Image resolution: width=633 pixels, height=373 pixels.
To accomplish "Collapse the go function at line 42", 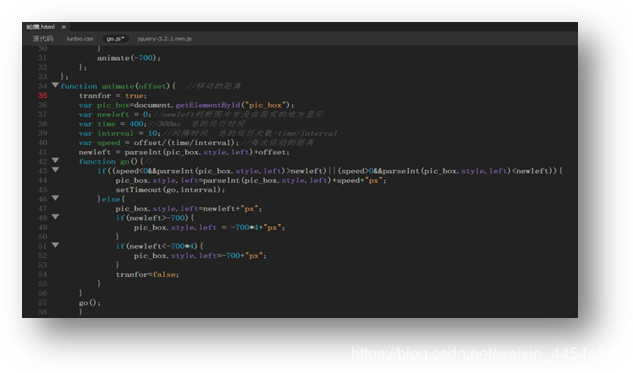I will pos(55,161).
